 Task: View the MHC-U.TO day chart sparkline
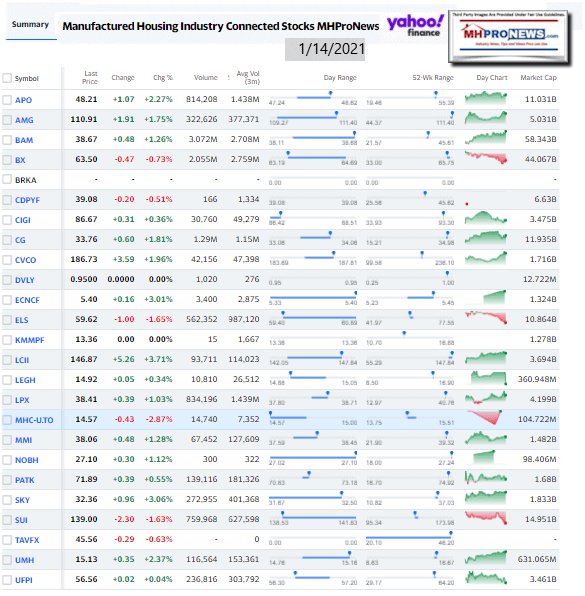pyautogui.click(x=485, y=417)
